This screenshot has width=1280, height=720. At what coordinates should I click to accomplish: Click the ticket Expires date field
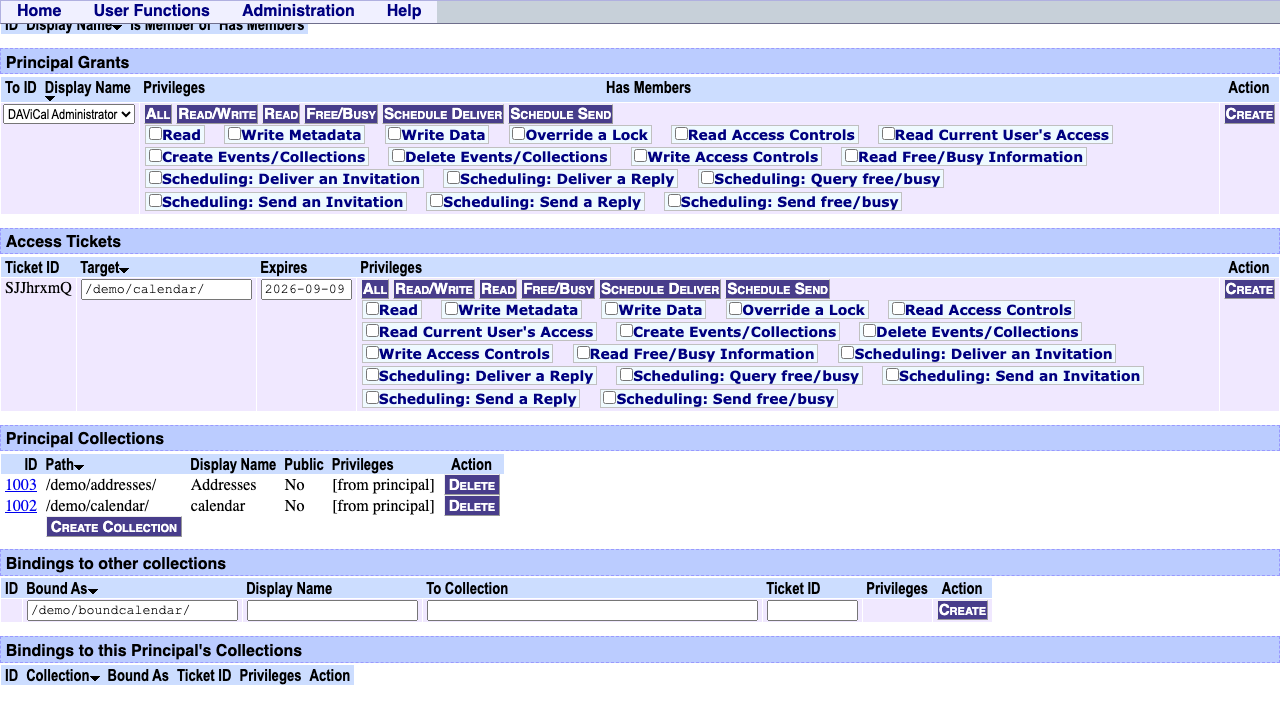click(x=306, y=289)
